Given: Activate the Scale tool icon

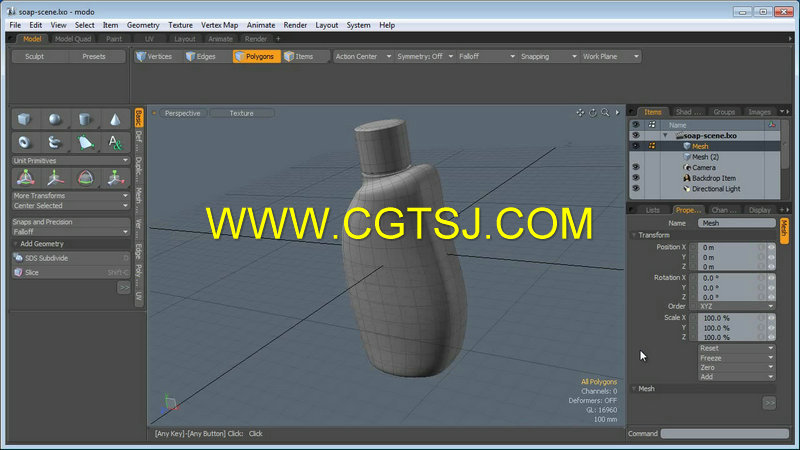Looking at the screenshot, I should pos(115,178).
